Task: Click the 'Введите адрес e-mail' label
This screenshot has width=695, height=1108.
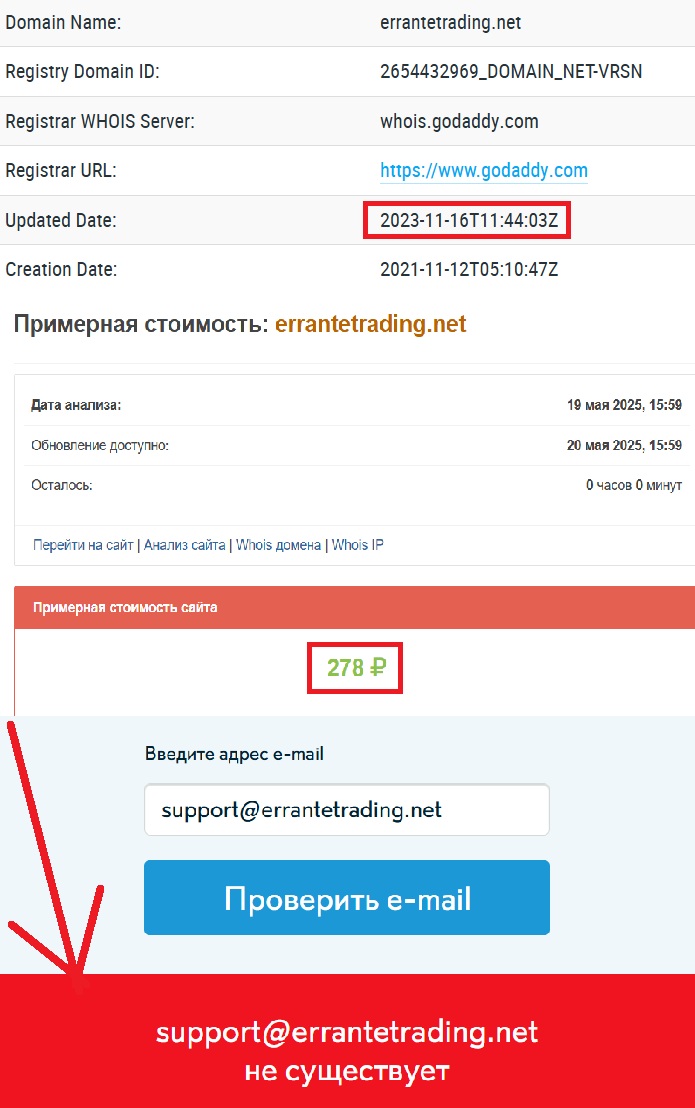Action: coord(234,754)
